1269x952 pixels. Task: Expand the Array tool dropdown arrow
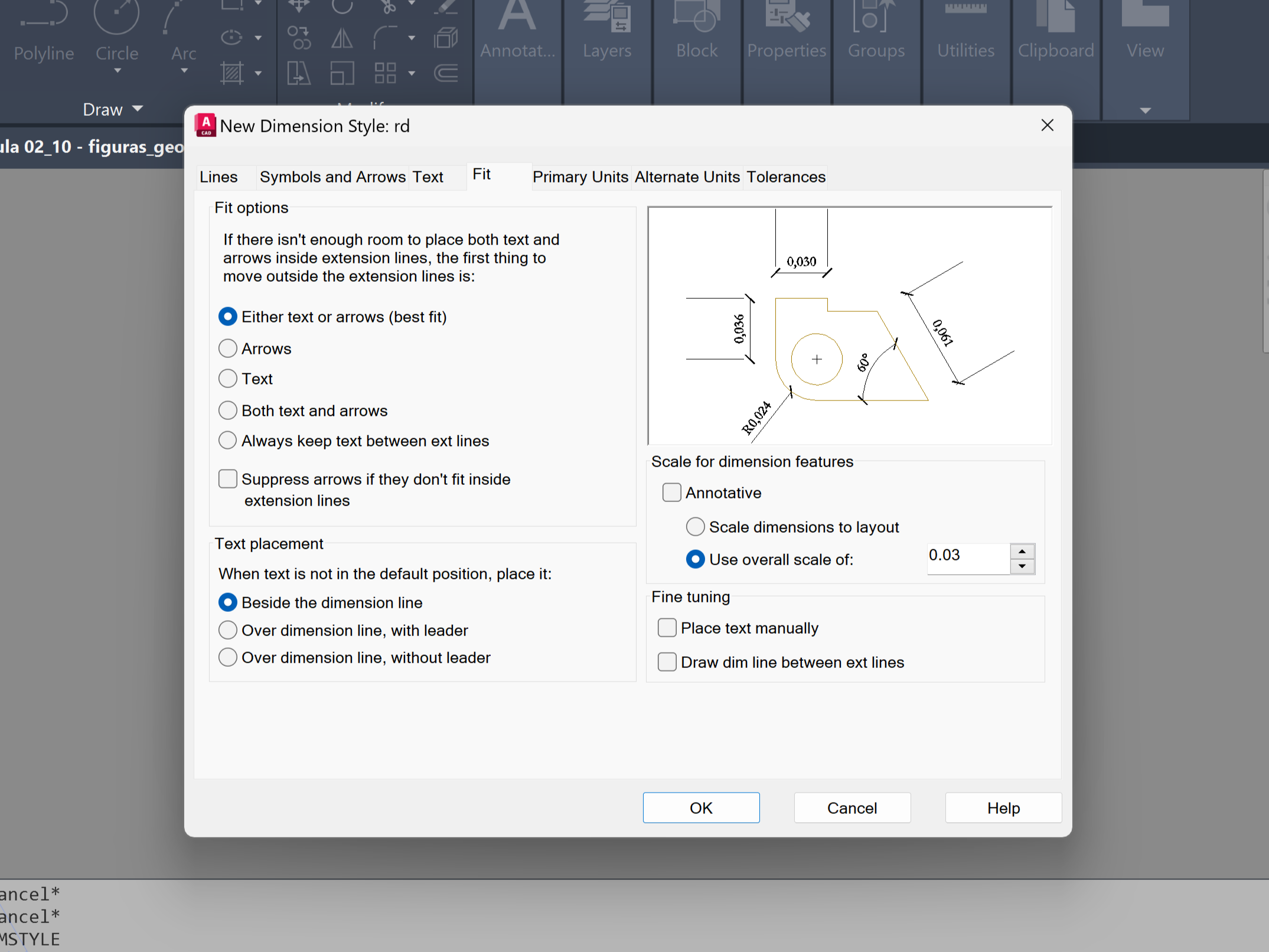(412, 73)
